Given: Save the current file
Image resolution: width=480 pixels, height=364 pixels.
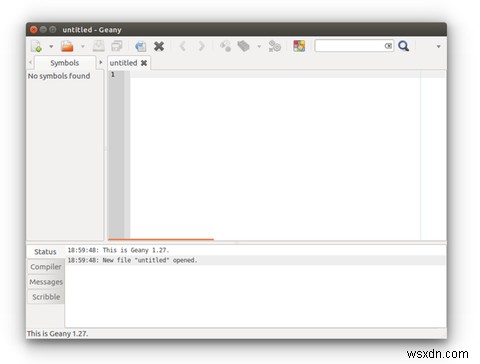Looking at the screenshot, I should pyautogui.click(x=99, y=46).
